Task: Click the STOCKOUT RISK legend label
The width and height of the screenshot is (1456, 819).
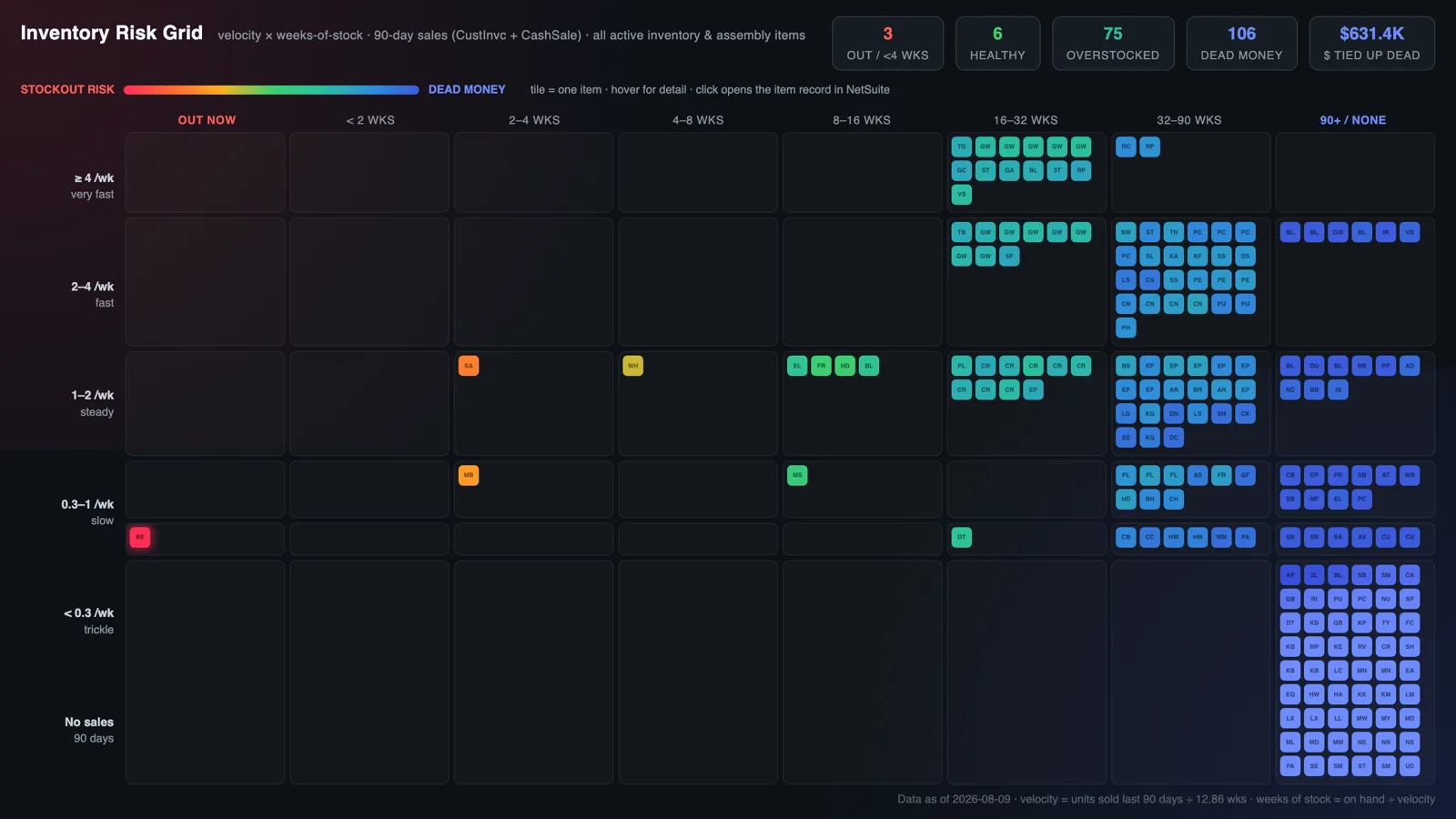Action: pos(67,90)
